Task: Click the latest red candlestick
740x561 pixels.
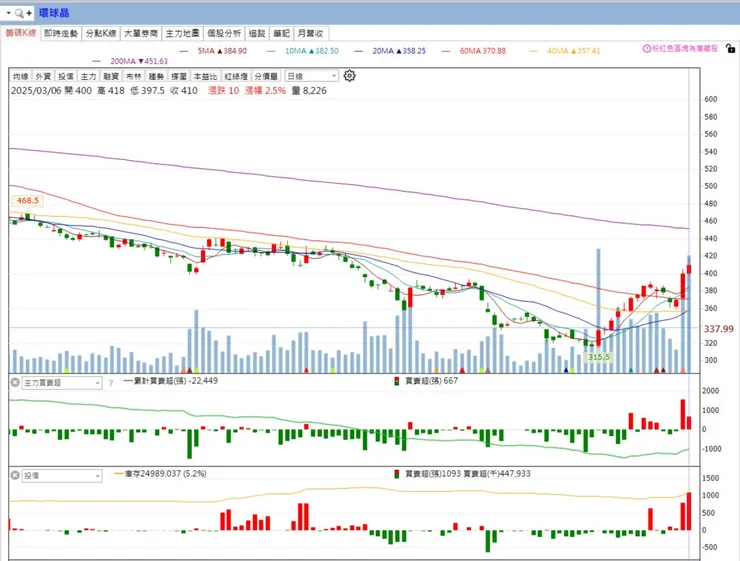Action: (689, 269)
